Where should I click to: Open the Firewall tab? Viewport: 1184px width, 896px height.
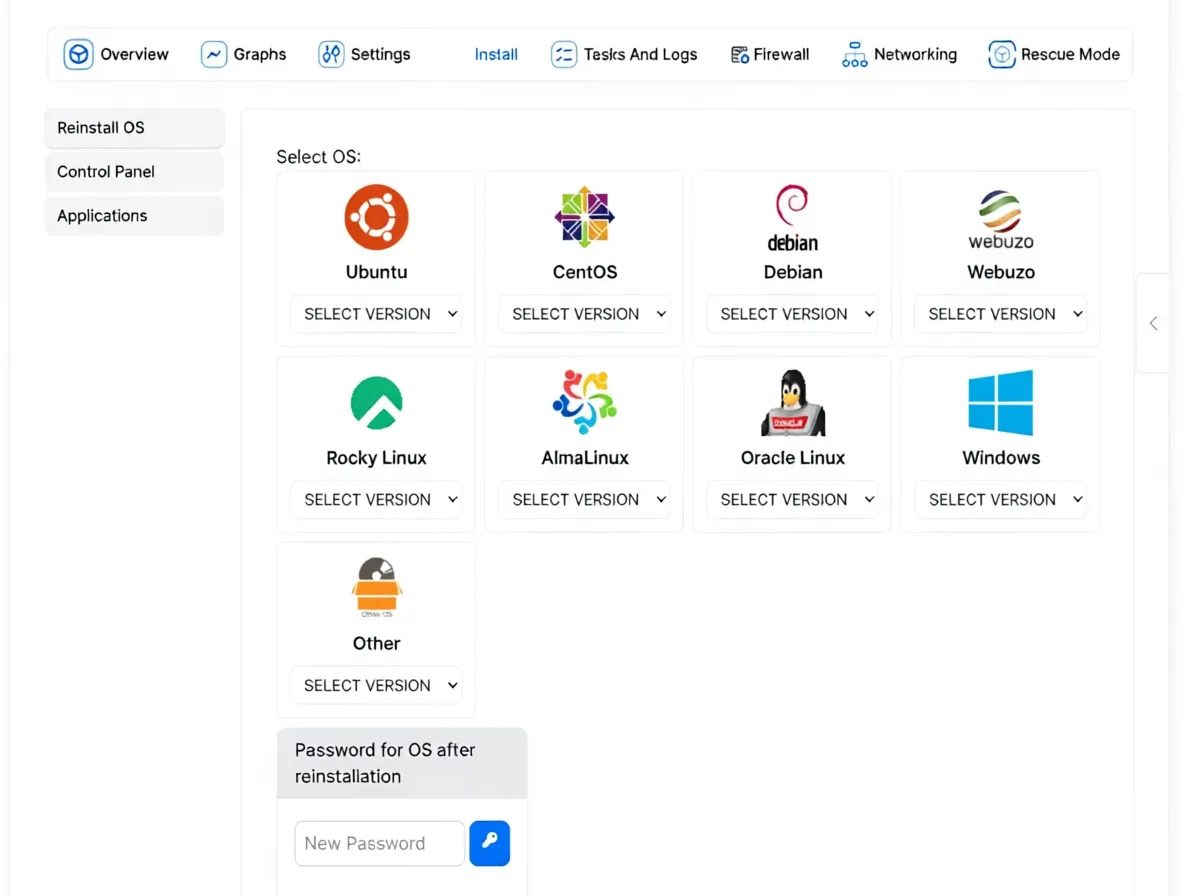coord(770,54)
